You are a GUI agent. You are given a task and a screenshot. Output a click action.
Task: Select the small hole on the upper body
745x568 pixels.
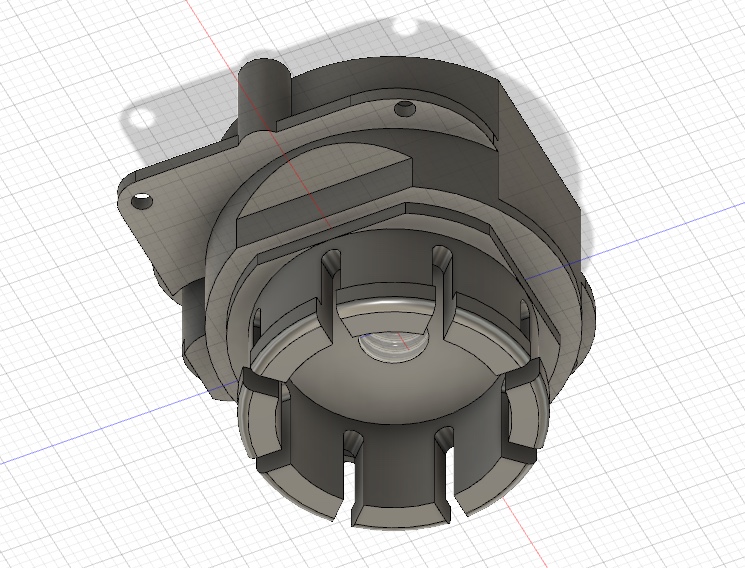pyautogui.click(x=405, y=109)
